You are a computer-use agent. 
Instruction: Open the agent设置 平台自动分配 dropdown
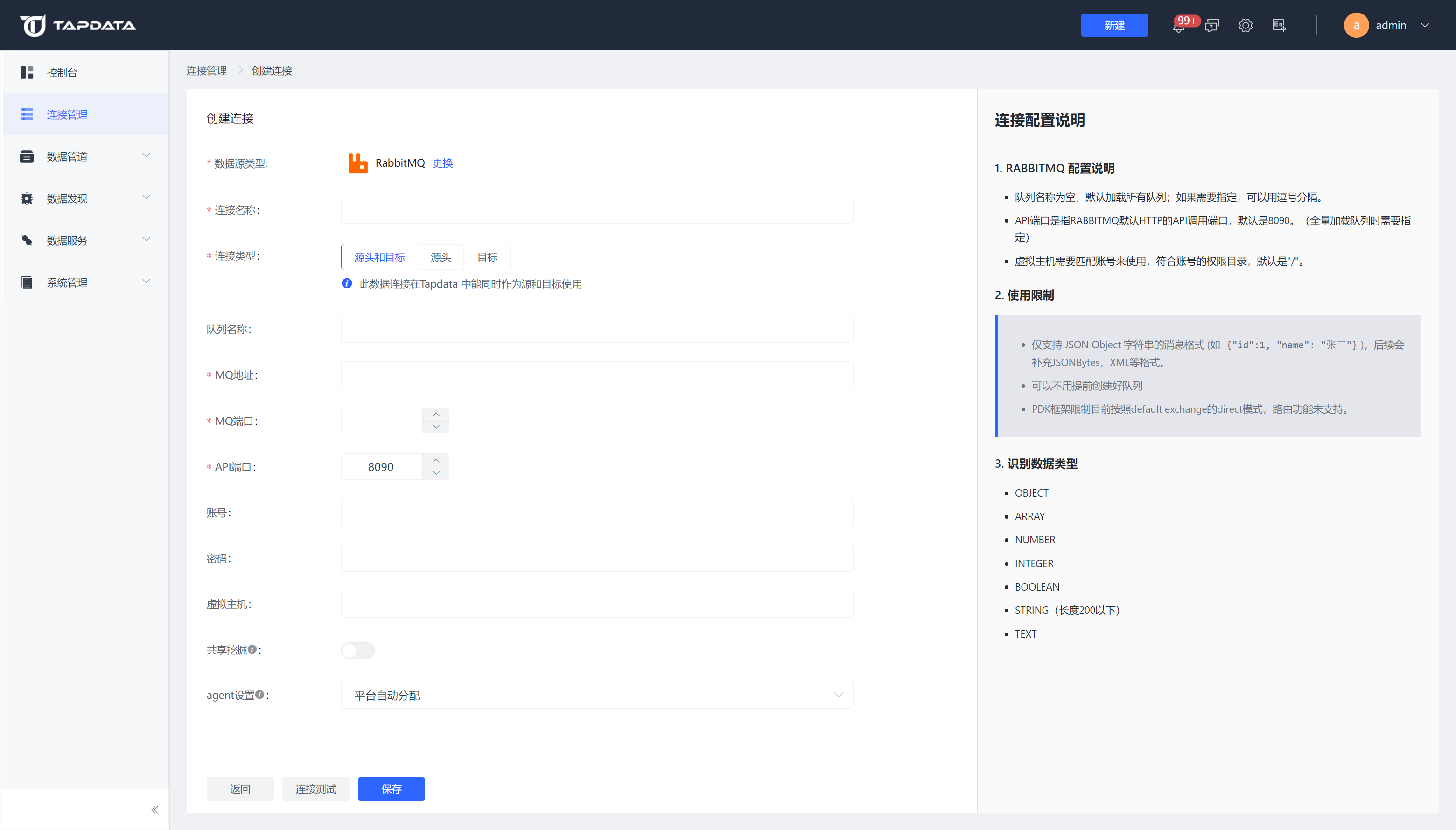[597, 696]
